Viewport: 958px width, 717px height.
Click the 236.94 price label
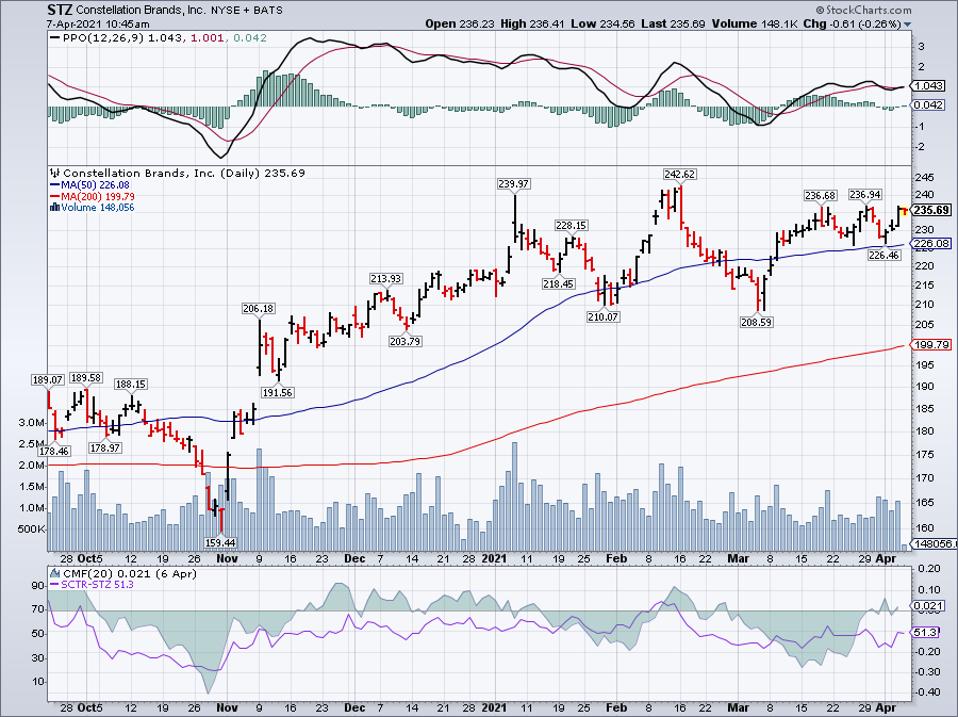[865, 194]
